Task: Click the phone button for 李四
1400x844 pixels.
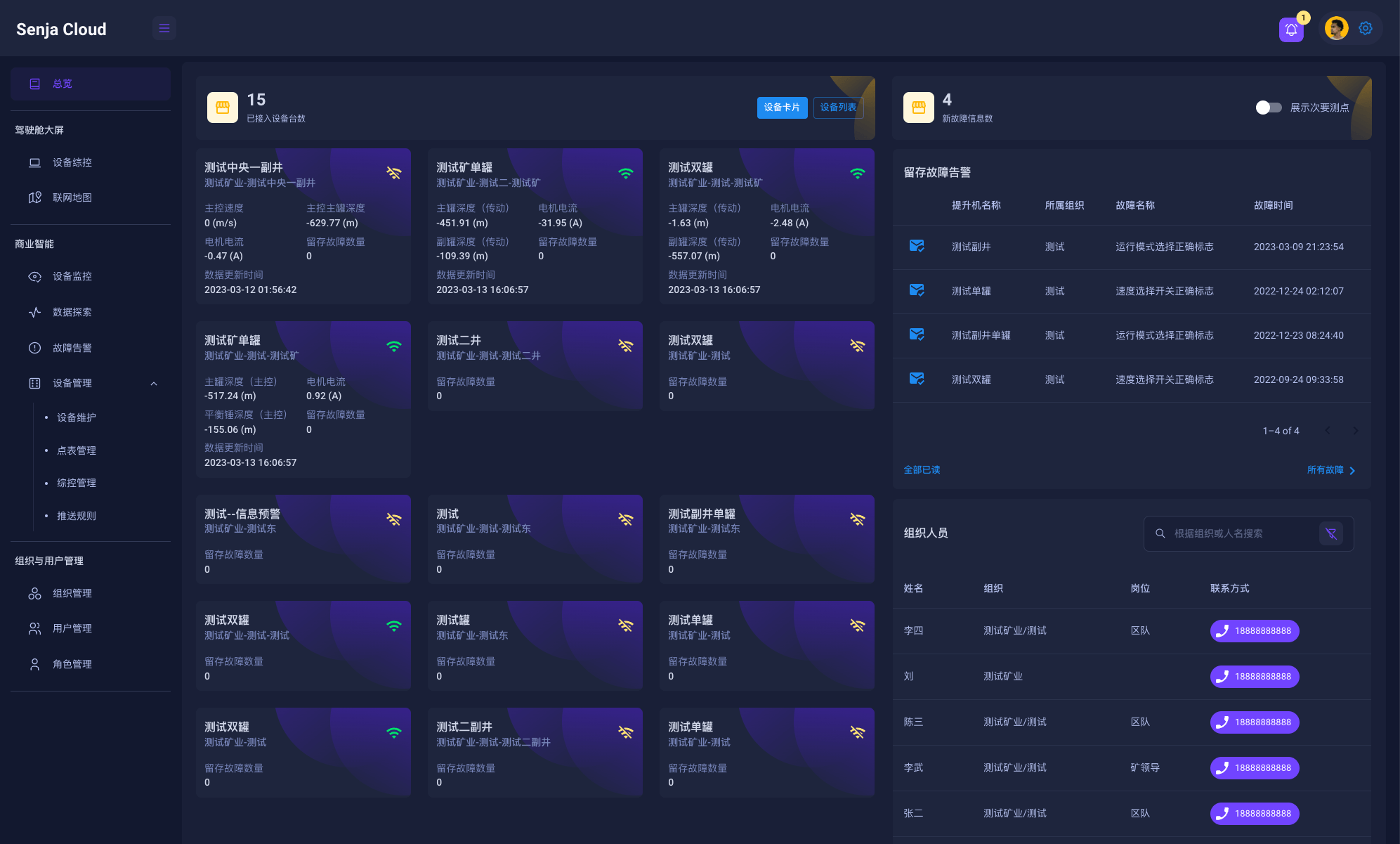Action: (x=1254, y=631)
